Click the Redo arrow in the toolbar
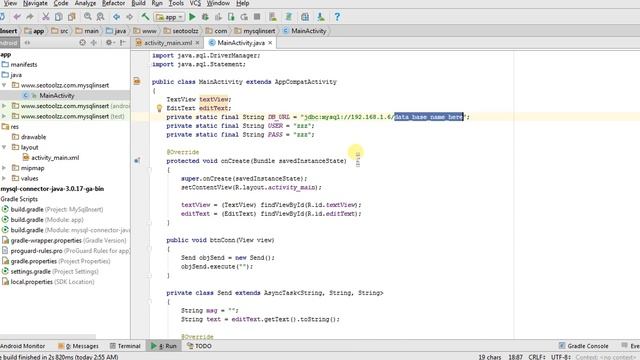640x360 pixels. [30, 17]
